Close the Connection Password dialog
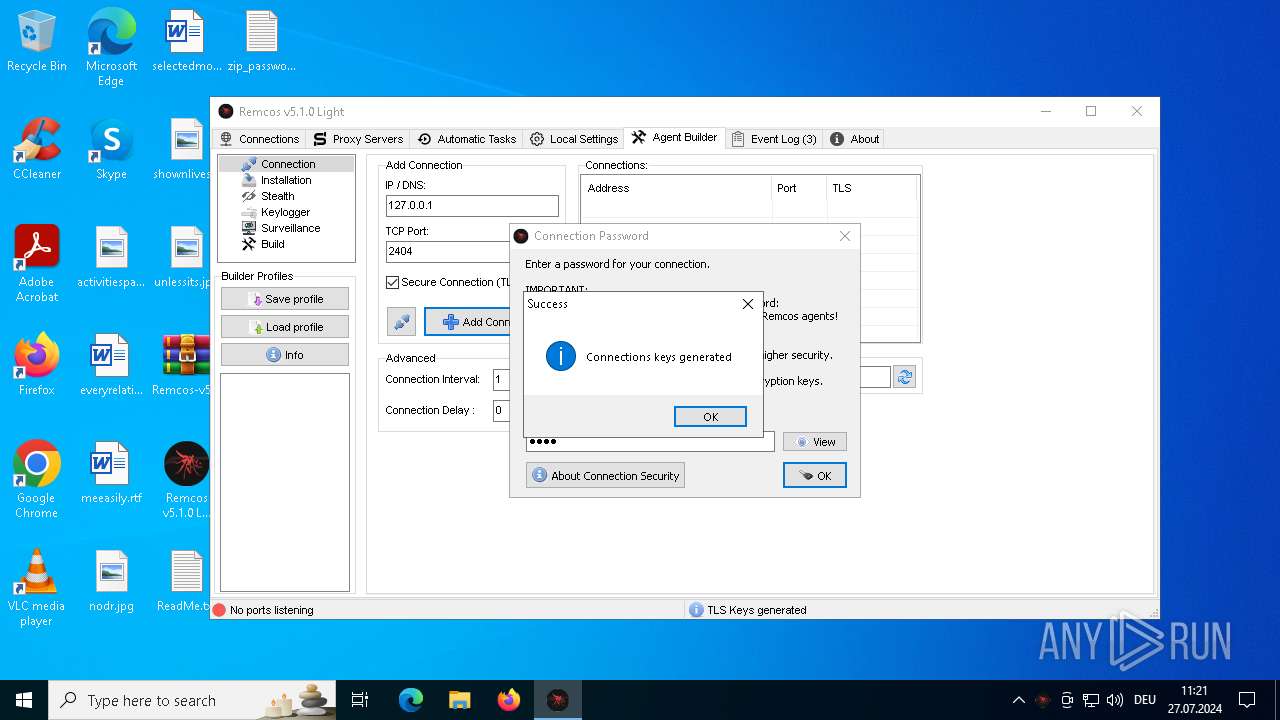 [845, 236]
